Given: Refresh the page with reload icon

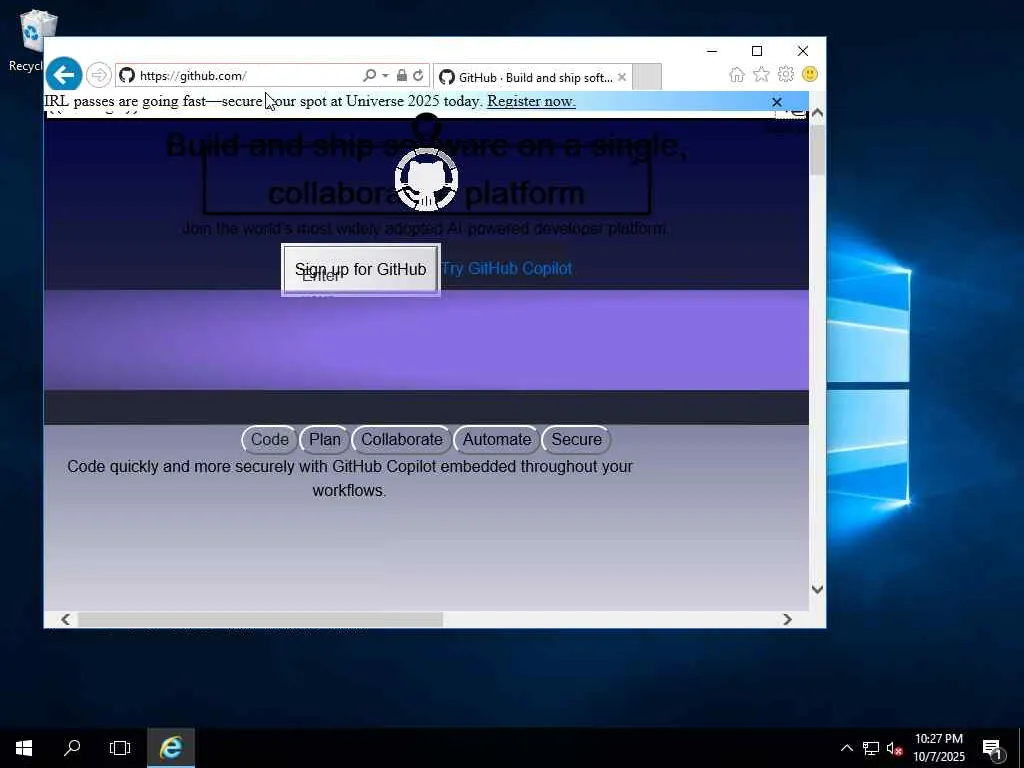Looking at the screenshot, I should click(419, 76).
